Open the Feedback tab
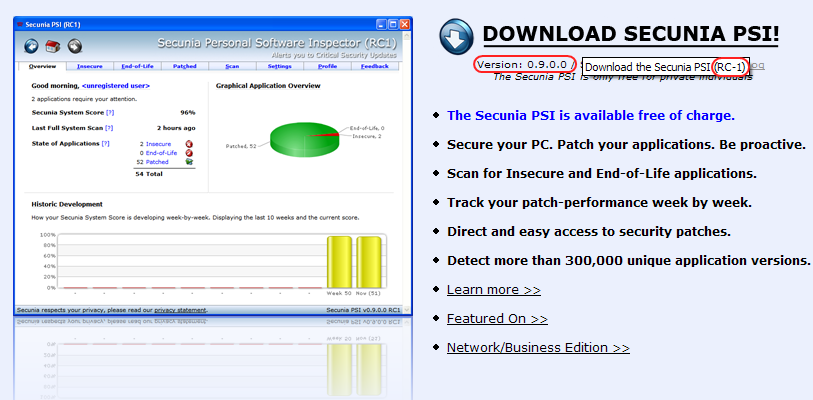Viewport: 813px width, 400px height. click(x=374, y=66)
